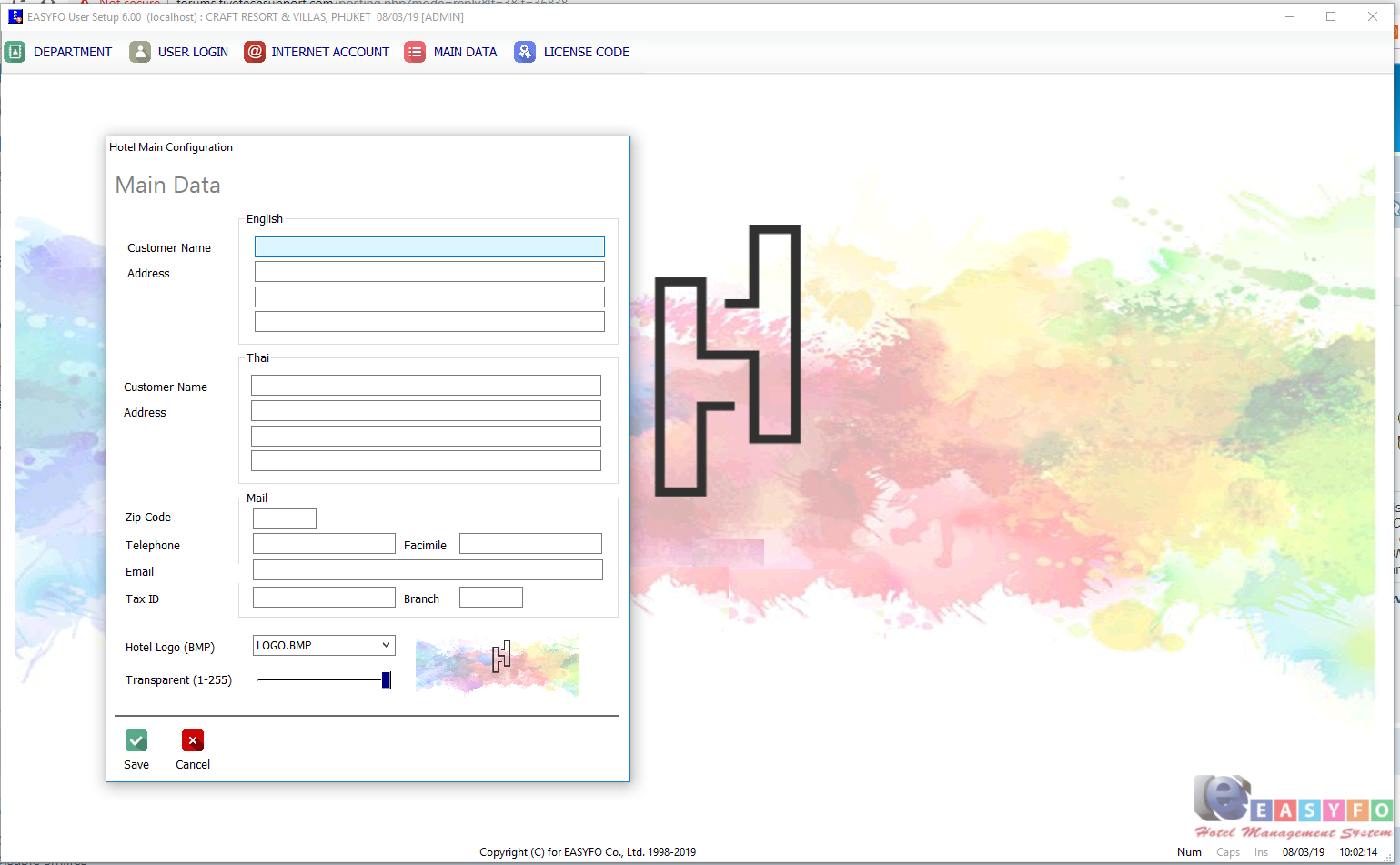Click the Main Data list icon

[x=415, y=52]
